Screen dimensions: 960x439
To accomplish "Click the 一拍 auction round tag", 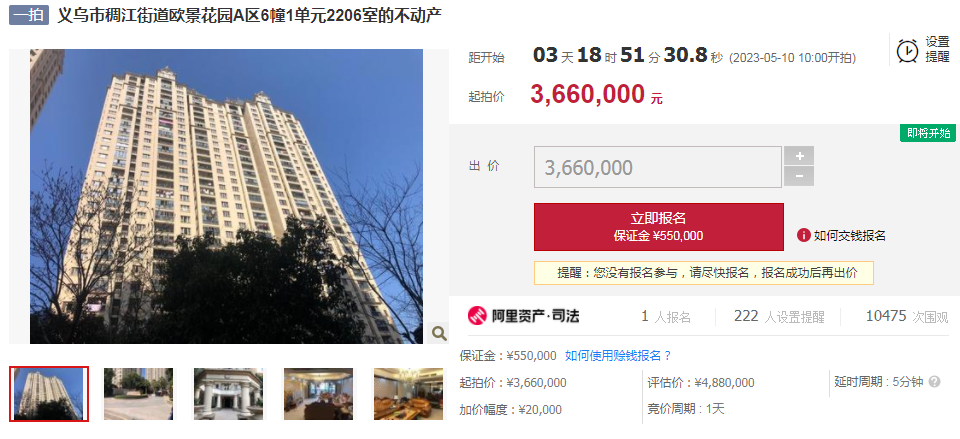I will coord(29,15).
